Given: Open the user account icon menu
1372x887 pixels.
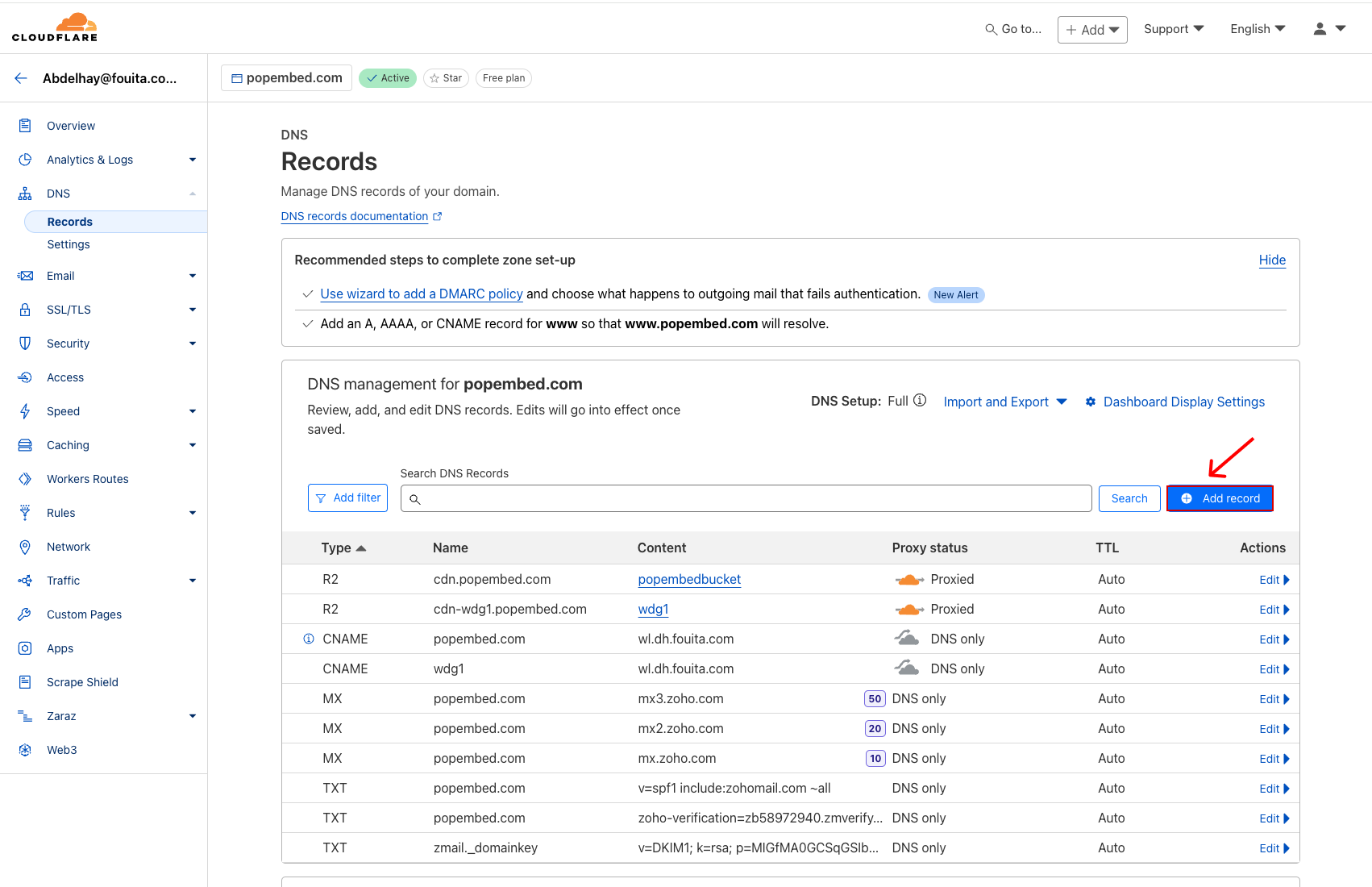Looking at the screenshot, I should 1329,29.
